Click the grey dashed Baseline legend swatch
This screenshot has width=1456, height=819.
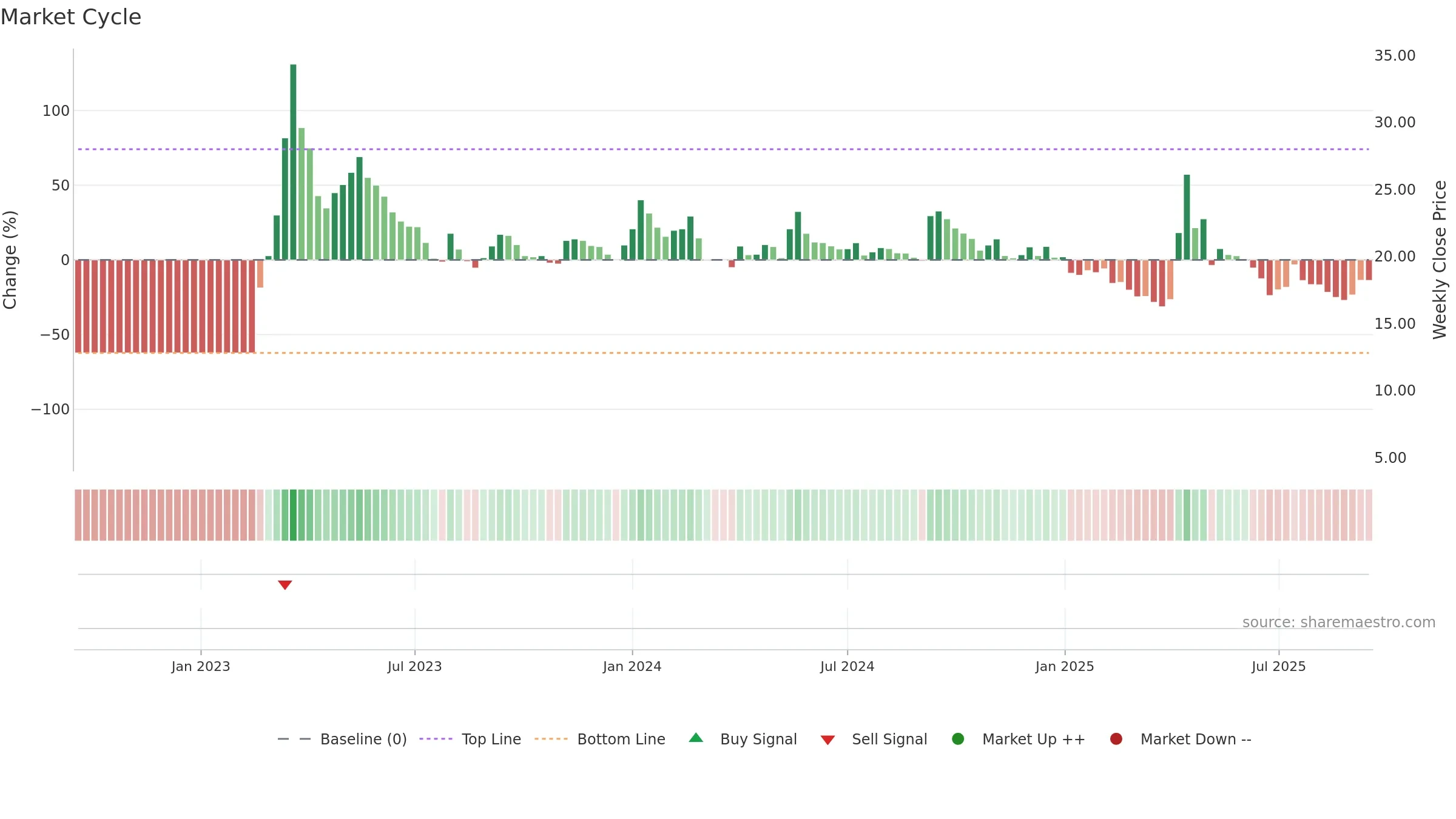[294, 739]
